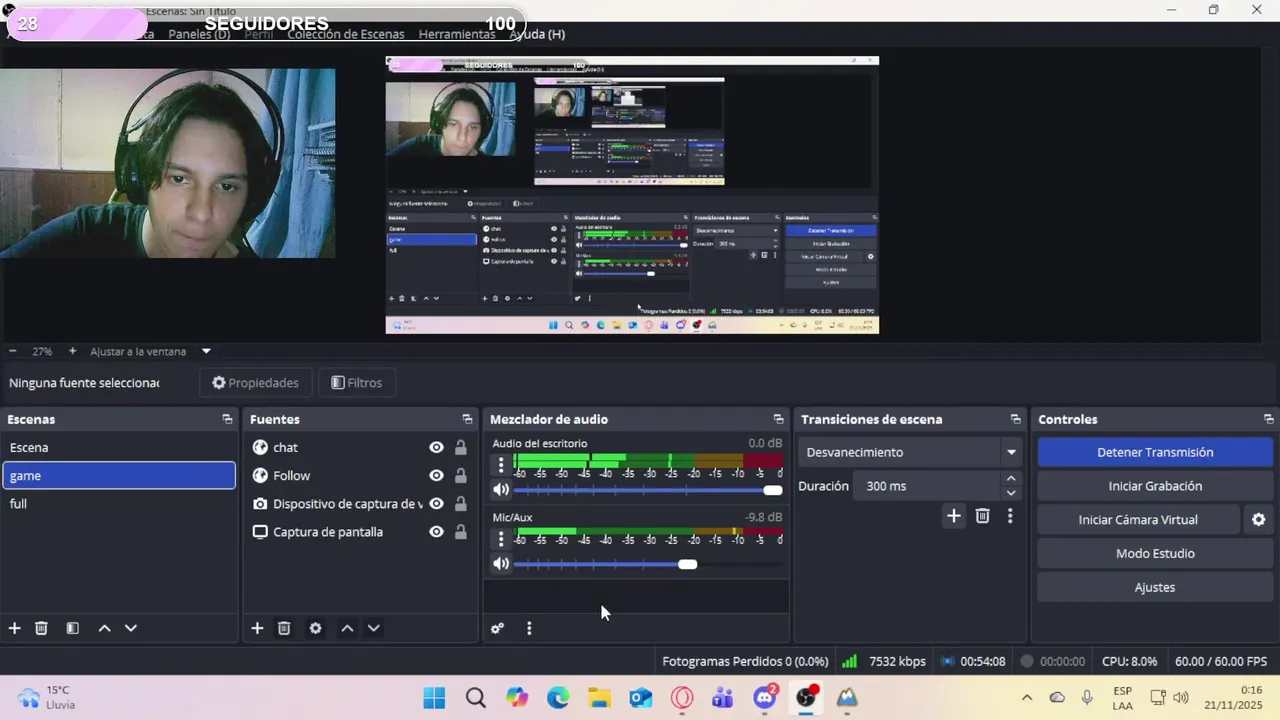Open Ajustes settings button
This screenshot has width=1280, height=720.
(1155, 587)
